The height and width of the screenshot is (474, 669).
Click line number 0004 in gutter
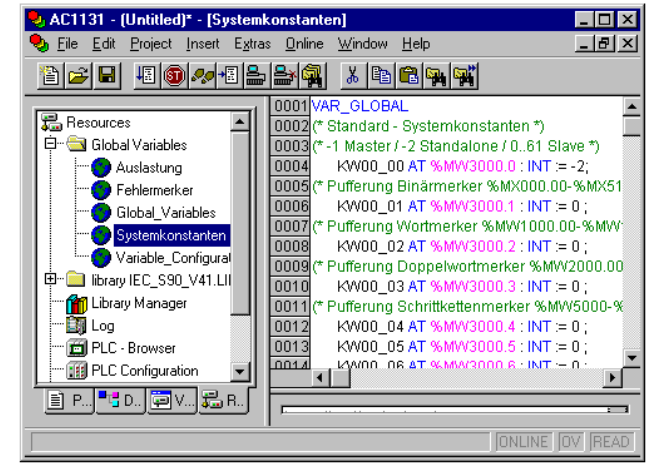tap(291, 166)
